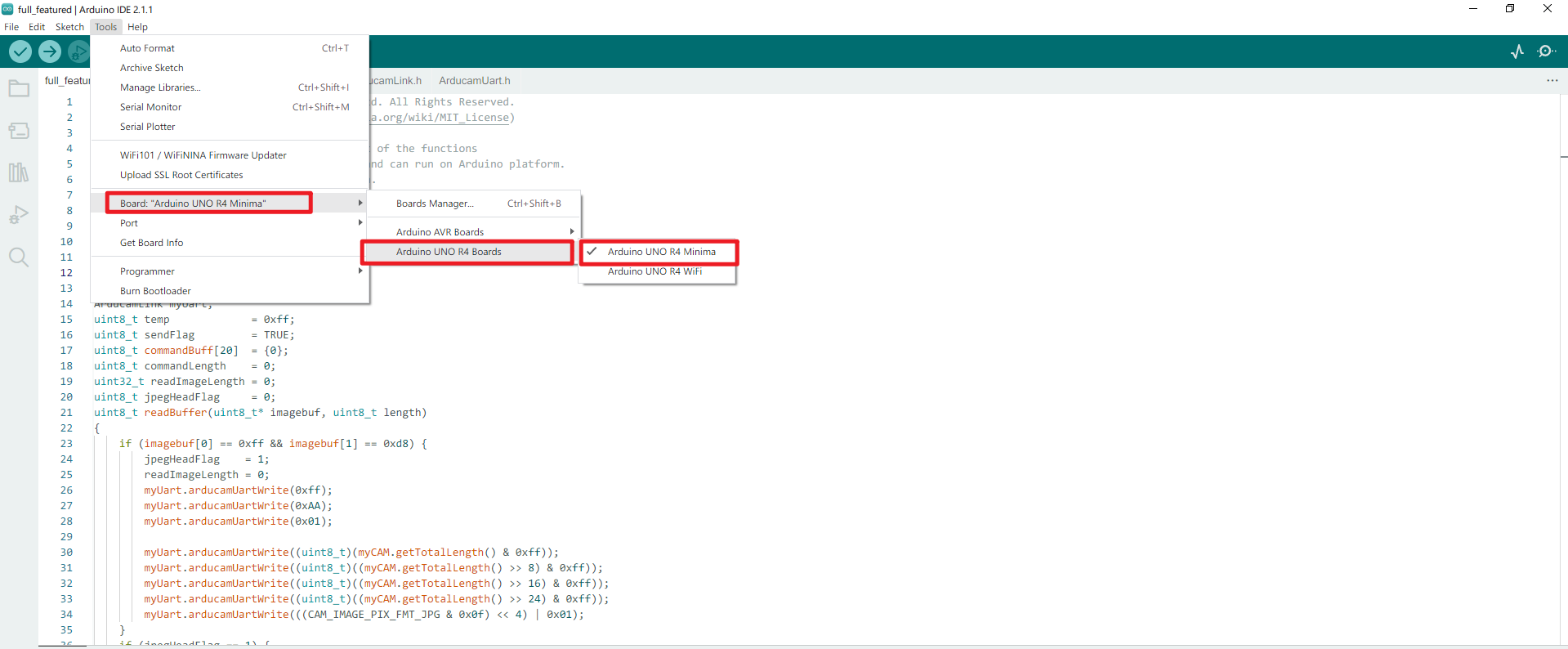Open Manage Libraries from Tools menu

tap(230, 87)
